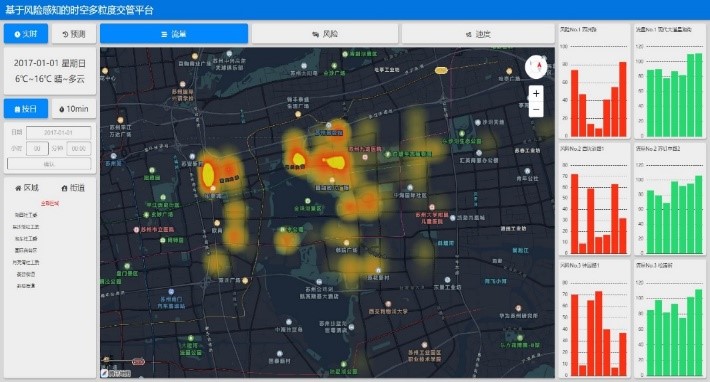
Task: Click the 确认 confirm button
Action: click(49, 164)
